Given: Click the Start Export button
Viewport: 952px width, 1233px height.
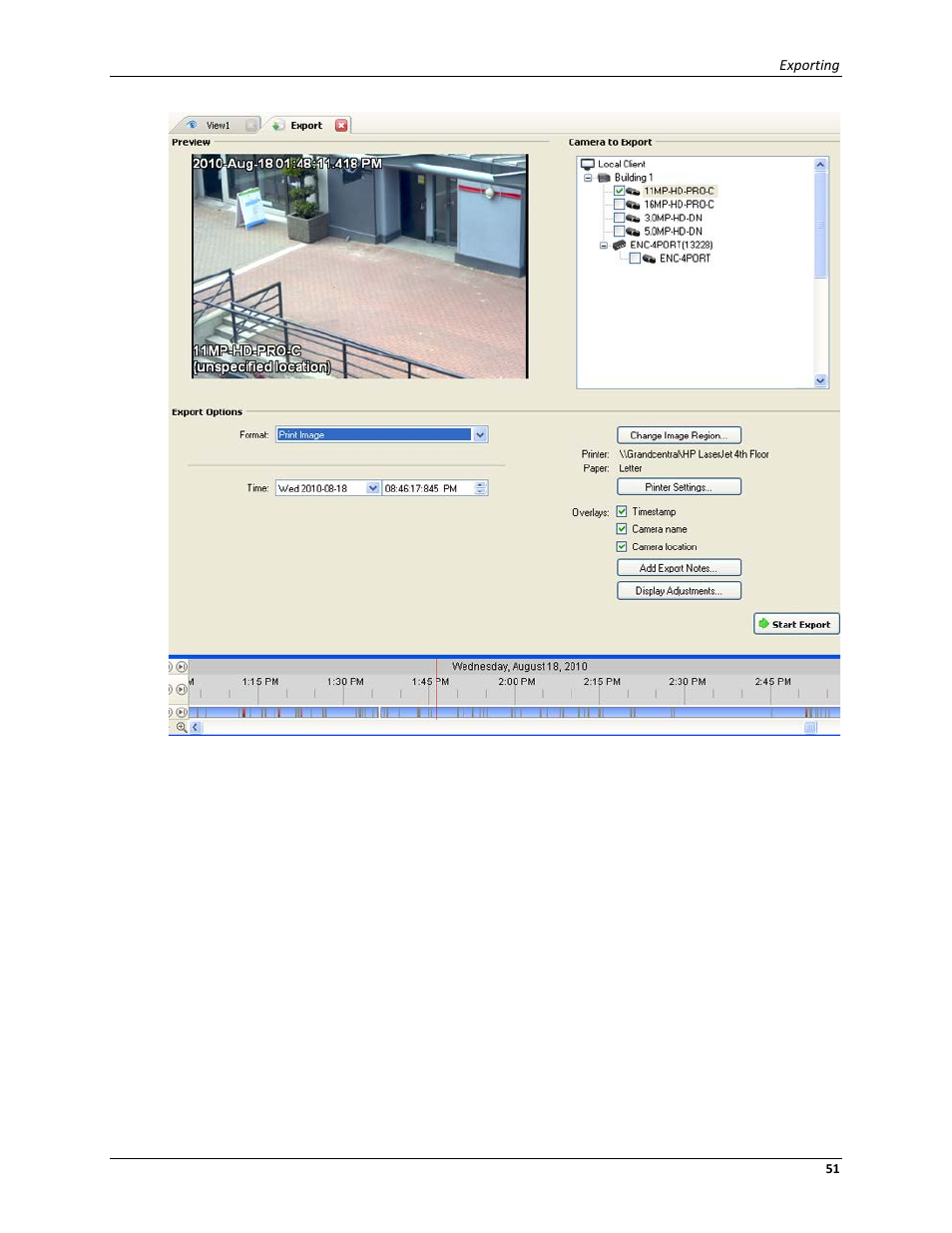Looking at the screenshot, I should (x=795, y=623).
